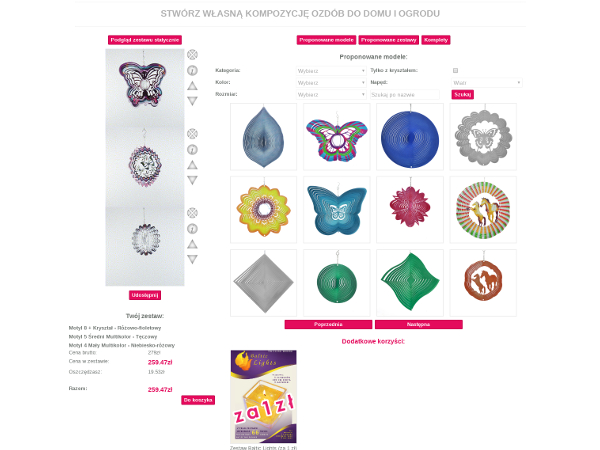Switch to Proponowane zestawy tab
Screen dimensions: 600x450
click(x=388, y=40)
